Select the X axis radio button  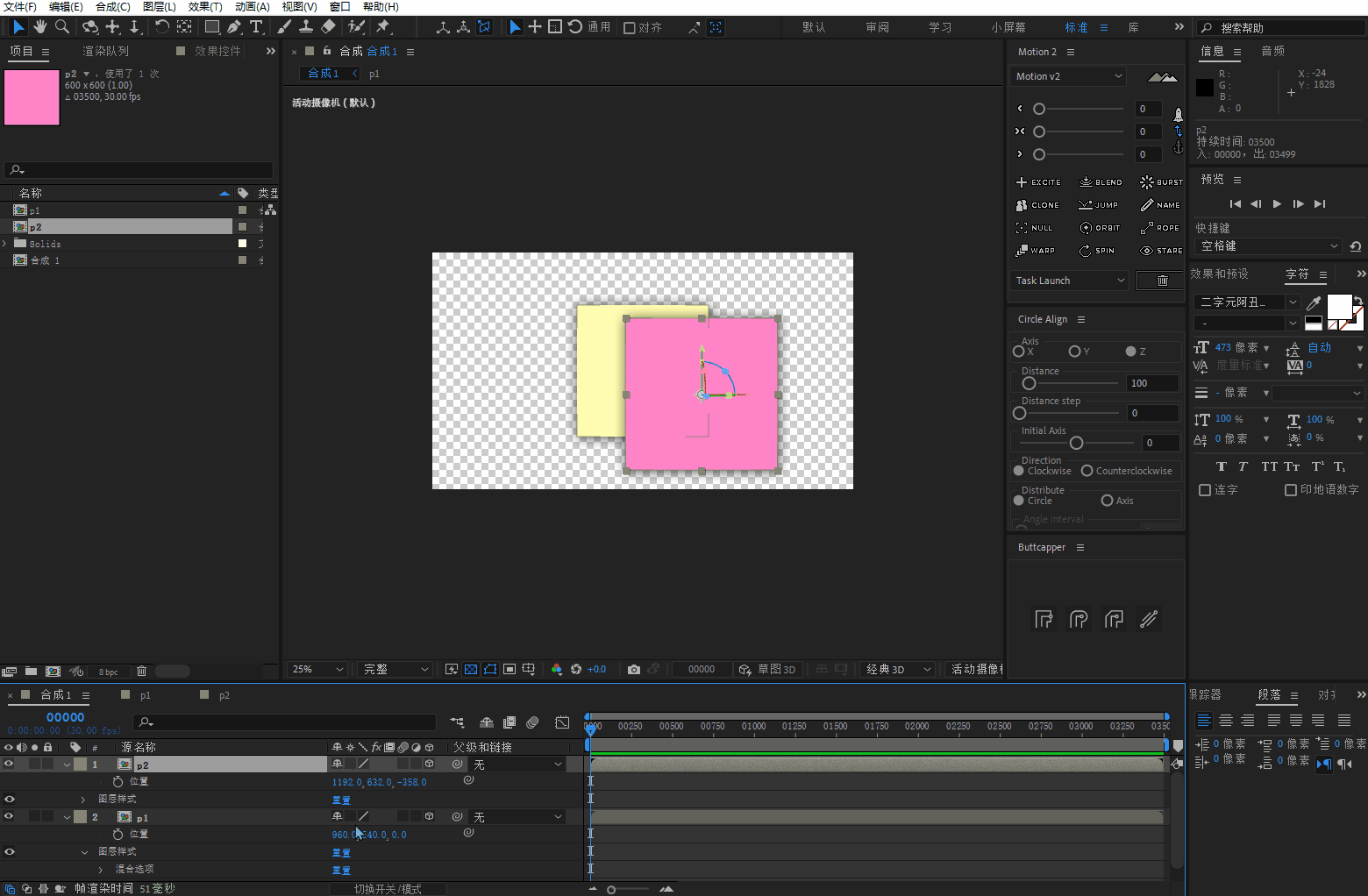(x=1019, y=352)
